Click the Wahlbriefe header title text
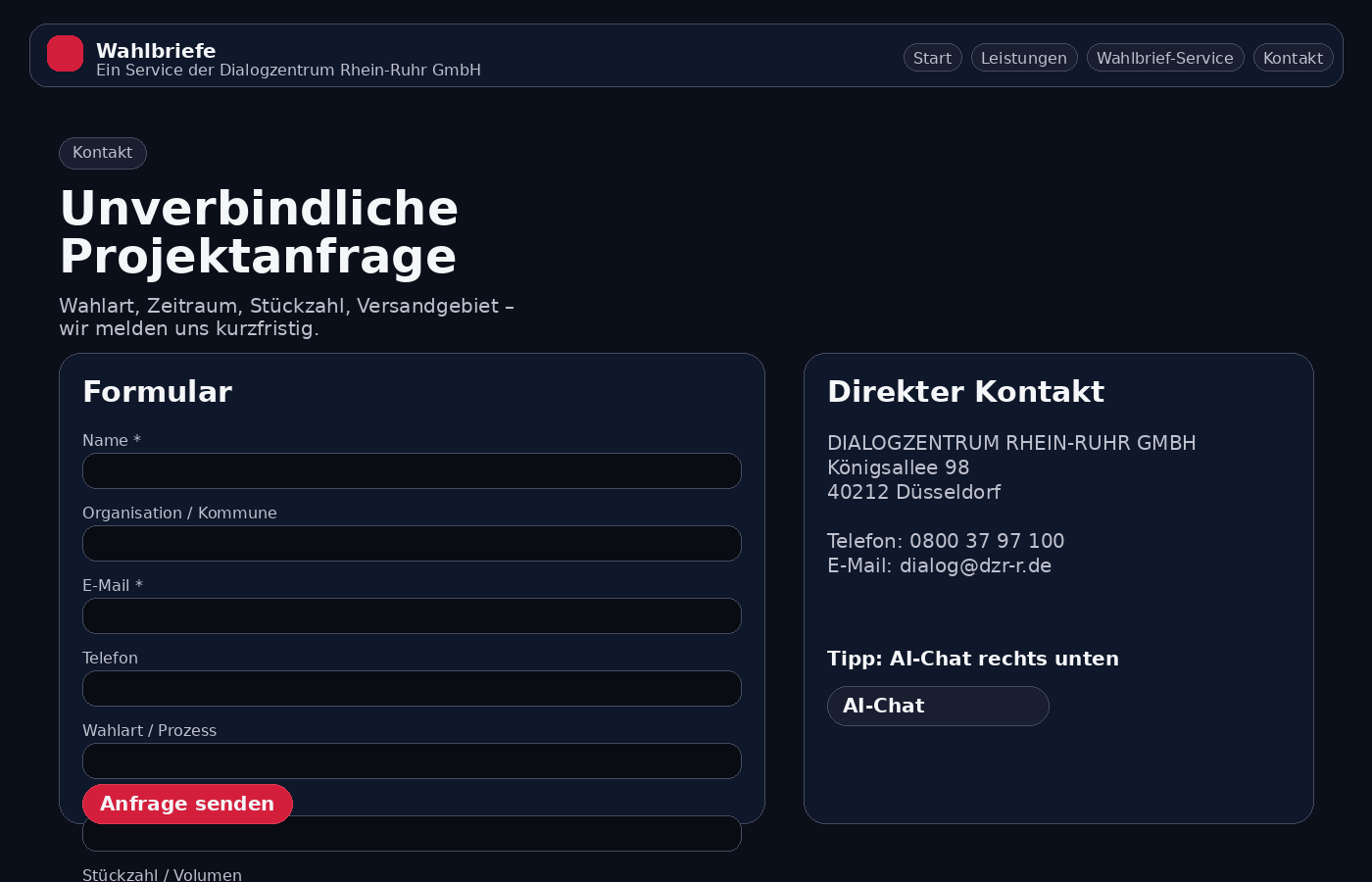The image size is (1372, 882). pos(156,50)
